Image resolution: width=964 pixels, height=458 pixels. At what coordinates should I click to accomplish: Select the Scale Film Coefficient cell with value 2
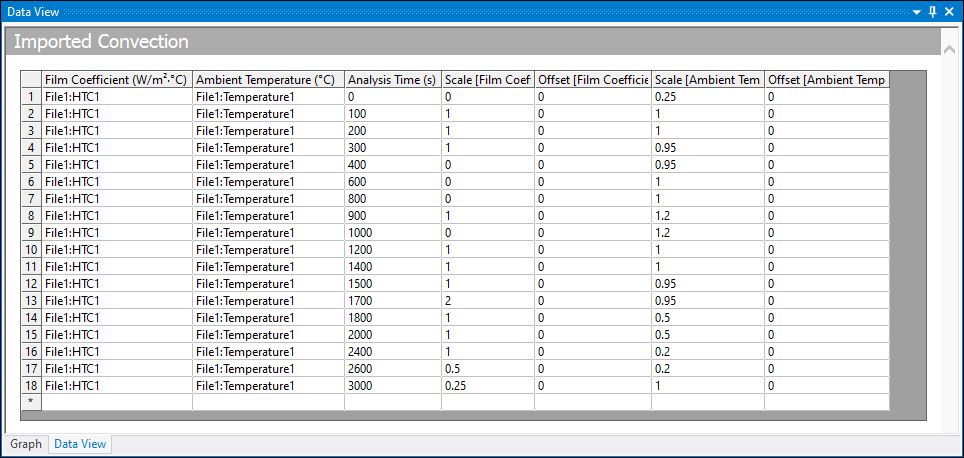pos(487,300)
